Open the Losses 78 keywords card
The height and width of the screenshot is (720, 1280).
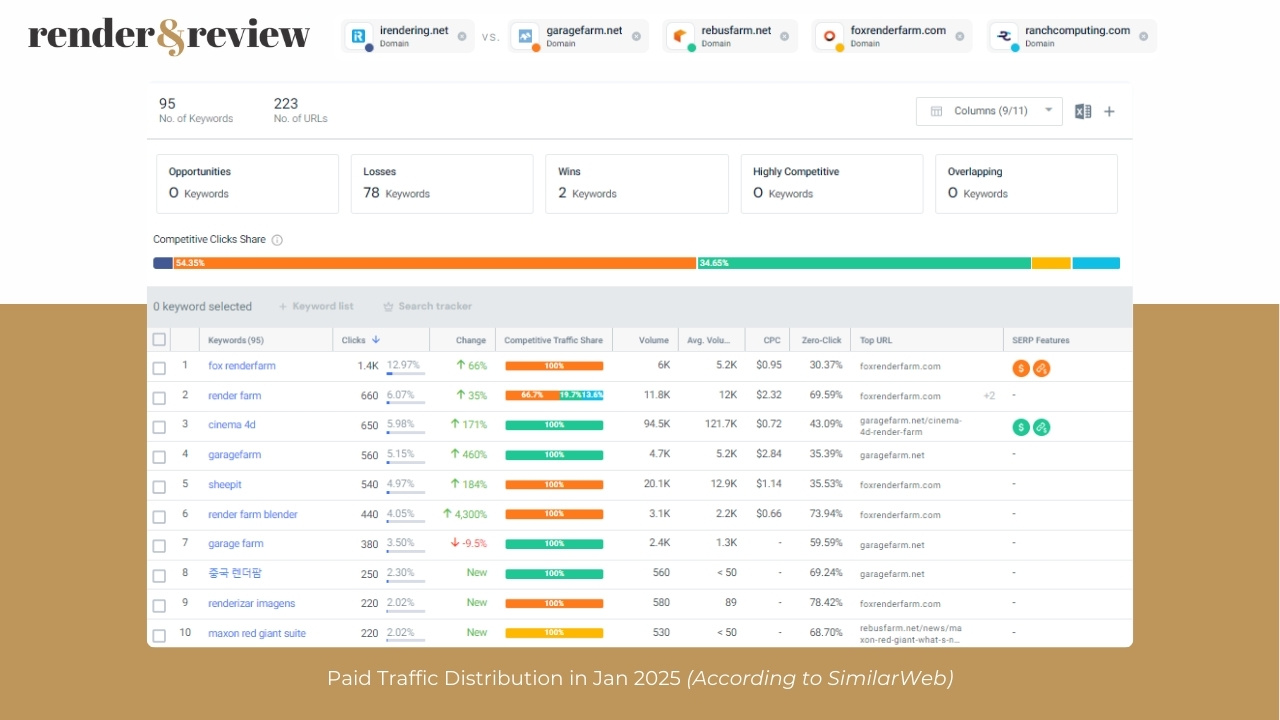coord(442,183)
